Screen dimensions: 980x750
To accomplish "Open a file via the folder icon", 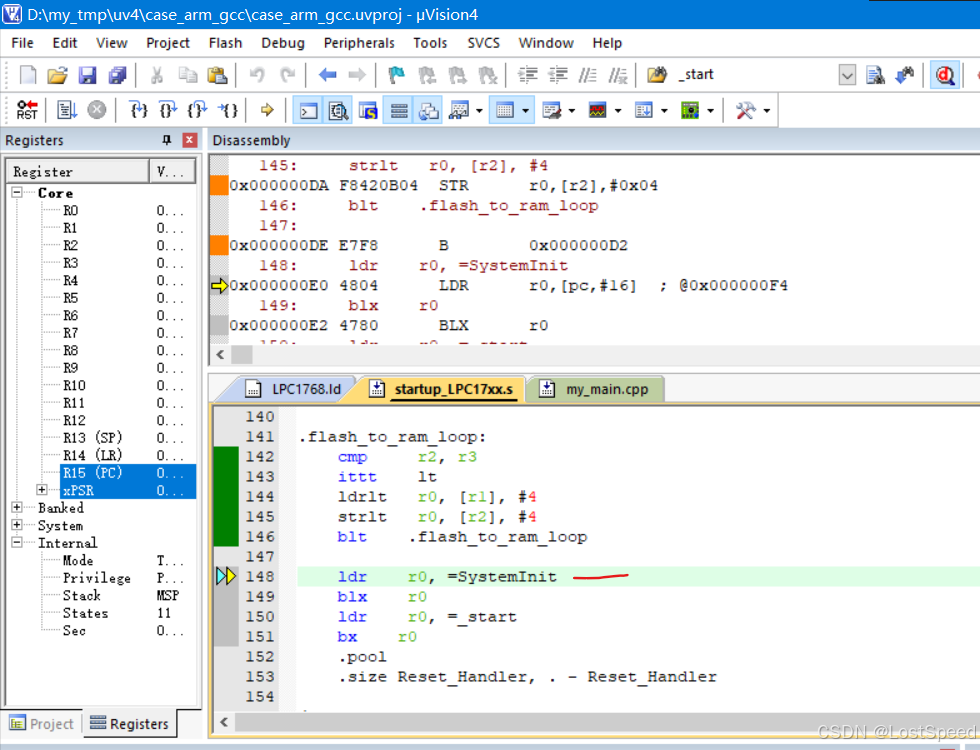I will [57, 75].
